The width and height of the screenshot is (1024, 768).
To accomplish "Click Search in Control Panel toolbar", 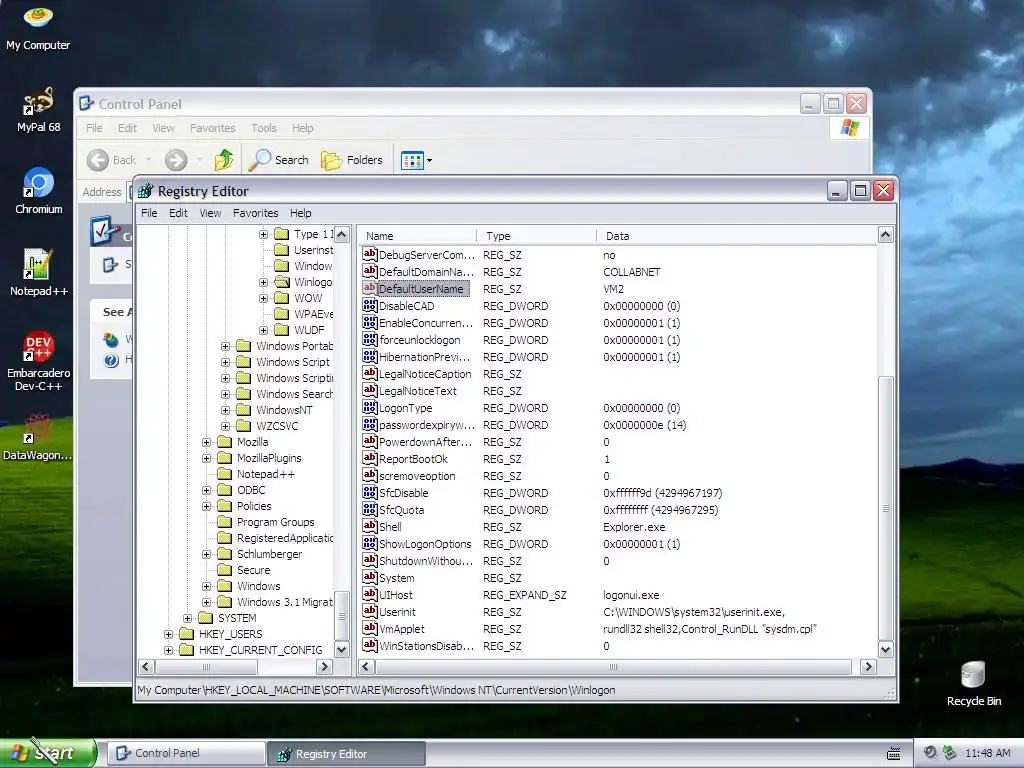I will click(278, 159).
